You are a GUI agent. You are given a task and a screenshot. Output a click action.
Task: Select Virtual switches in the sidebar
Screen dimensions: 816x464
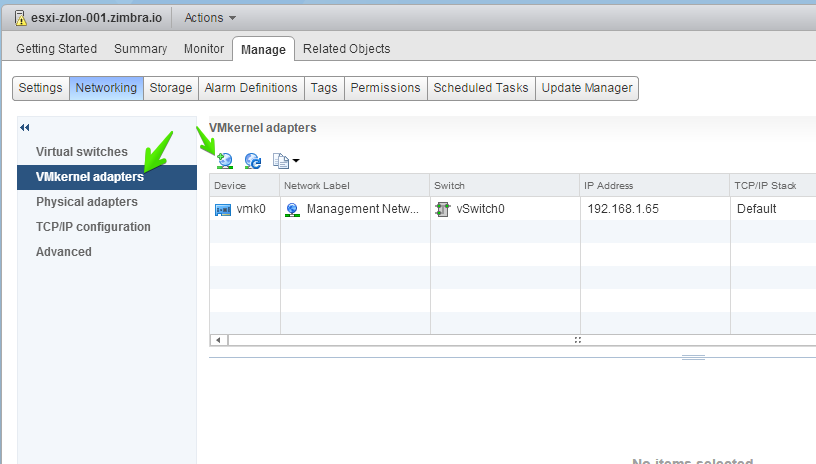82,152
